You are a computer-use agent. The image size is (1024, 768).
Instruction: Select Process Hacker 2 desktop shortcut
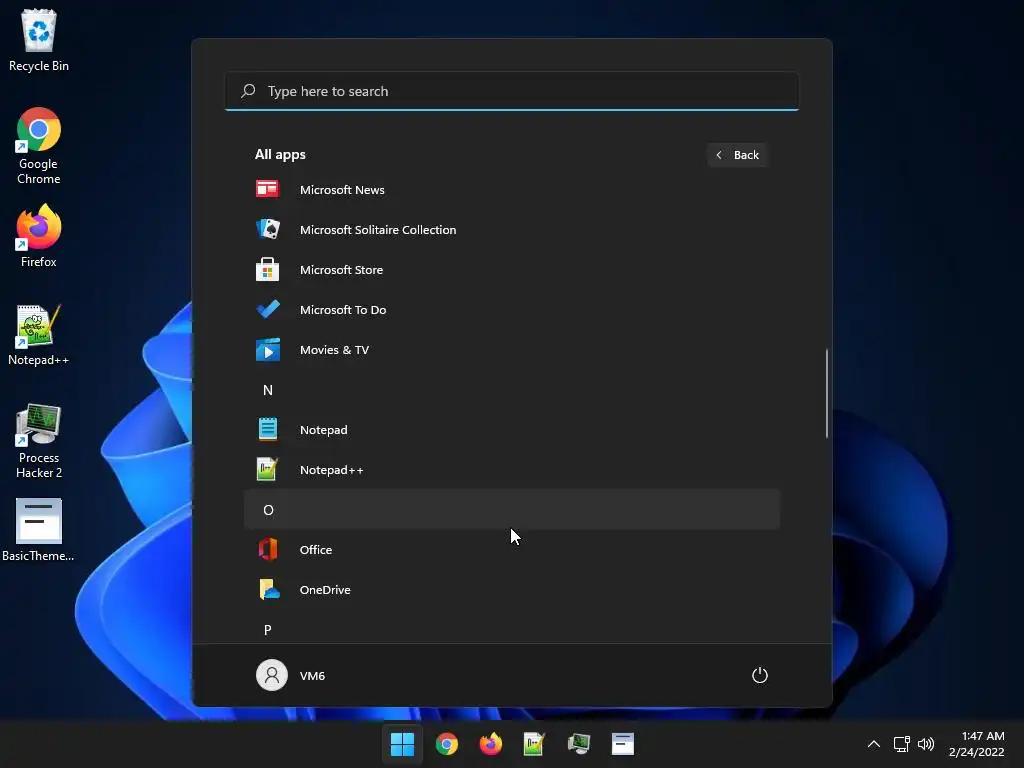coord(39,441)
